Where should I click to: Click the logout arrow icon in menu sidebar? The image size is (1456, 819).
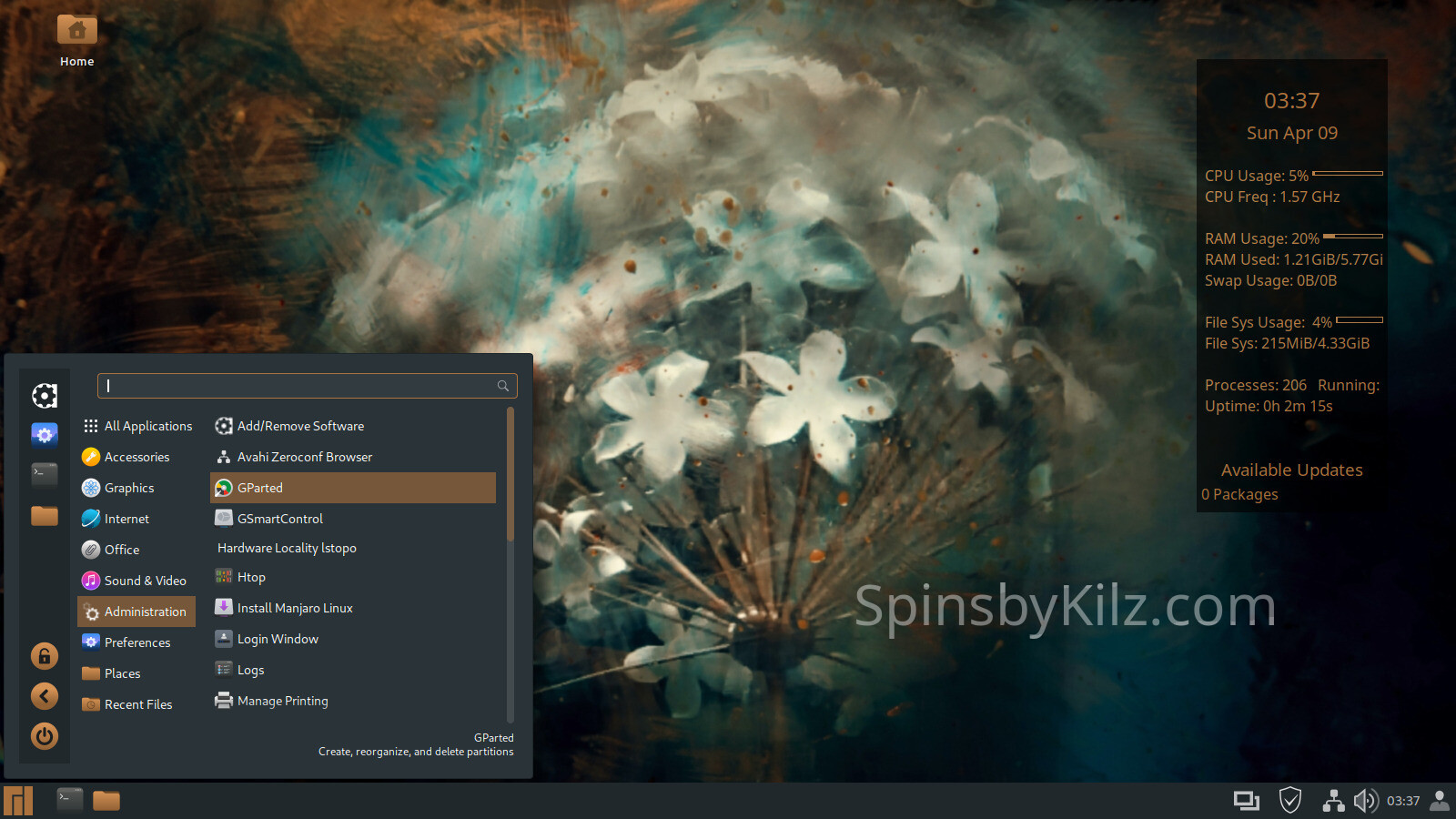44,696
